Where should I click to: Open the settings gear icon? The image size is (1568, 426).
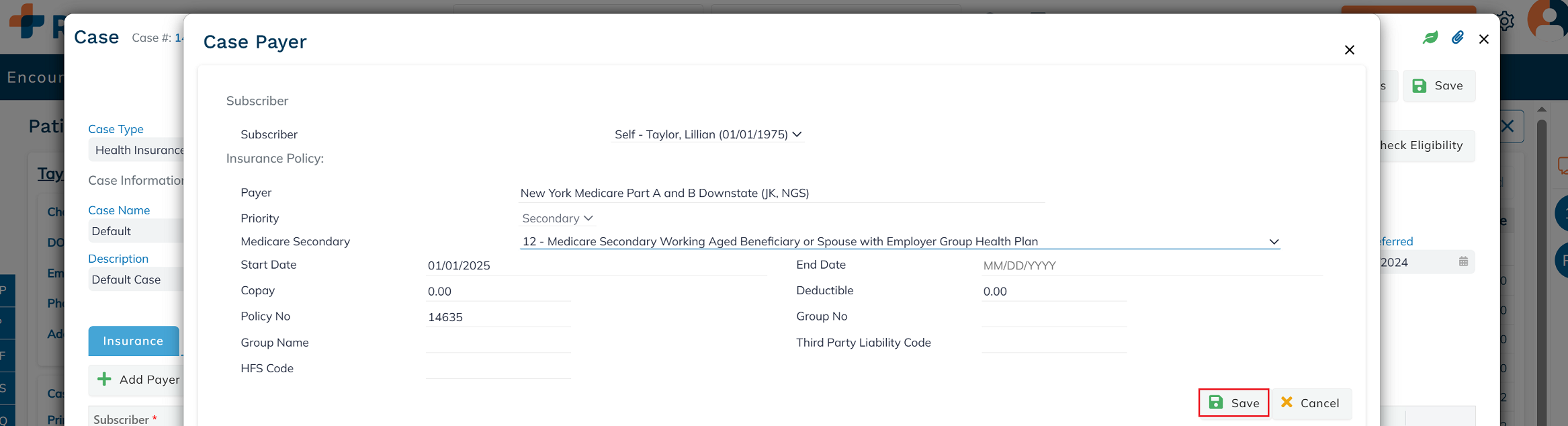[x=1506, y=22]
